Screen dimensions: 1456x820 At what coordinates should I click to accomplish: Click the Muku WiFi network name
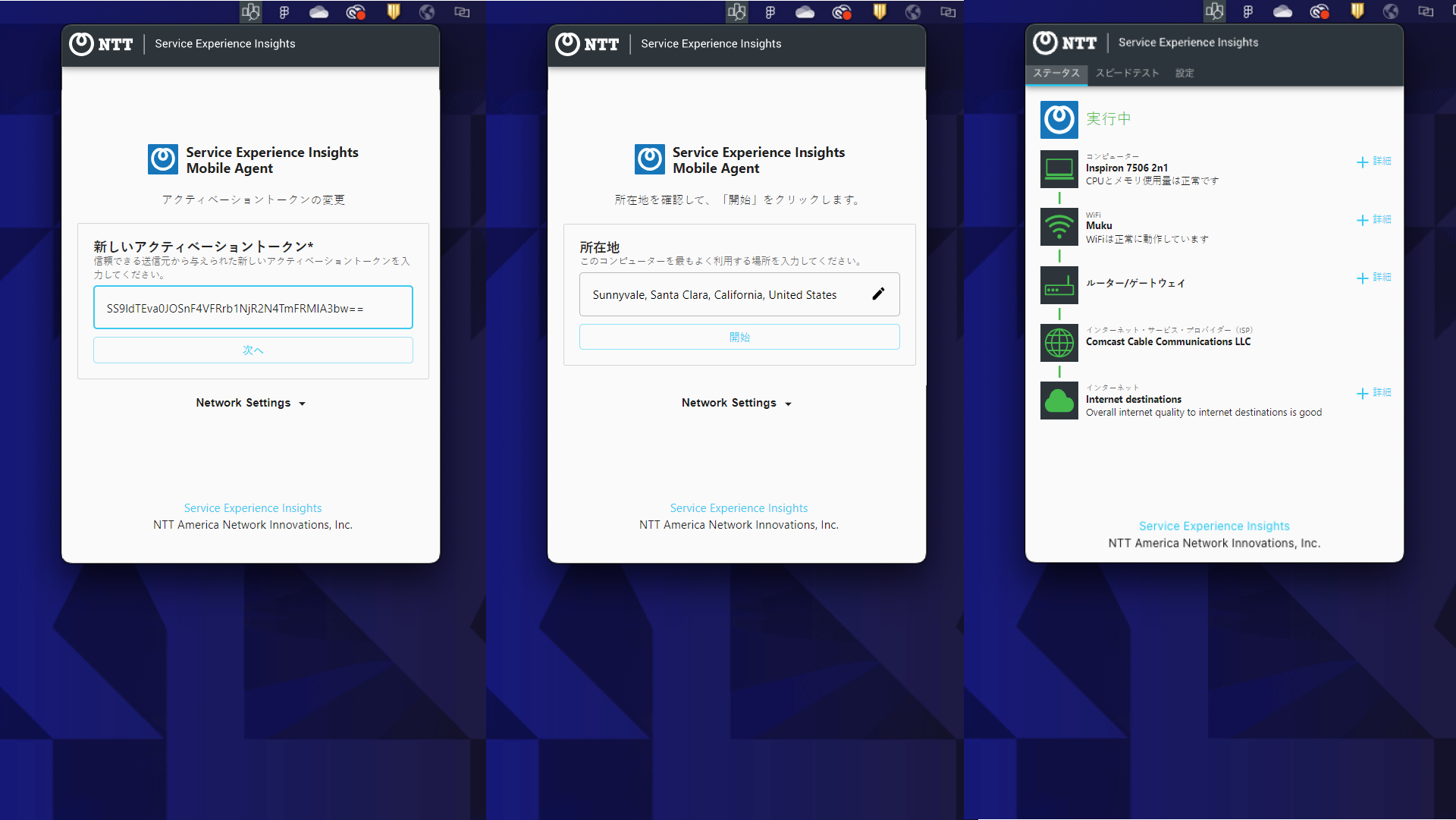coord(1099,226)
